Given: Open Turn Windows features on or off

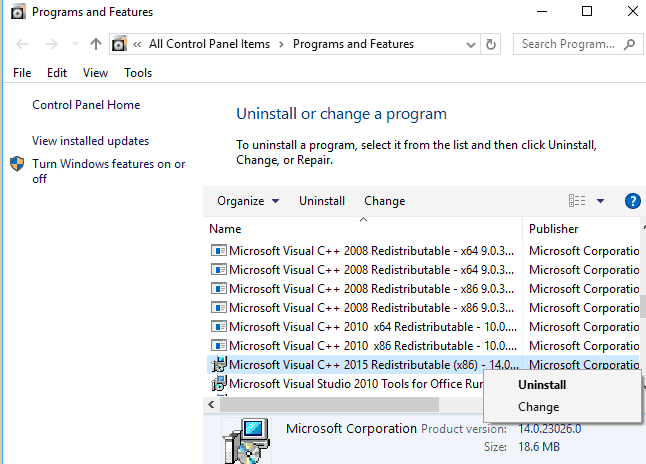Looking at the screenshot, I should click(109, 171).
